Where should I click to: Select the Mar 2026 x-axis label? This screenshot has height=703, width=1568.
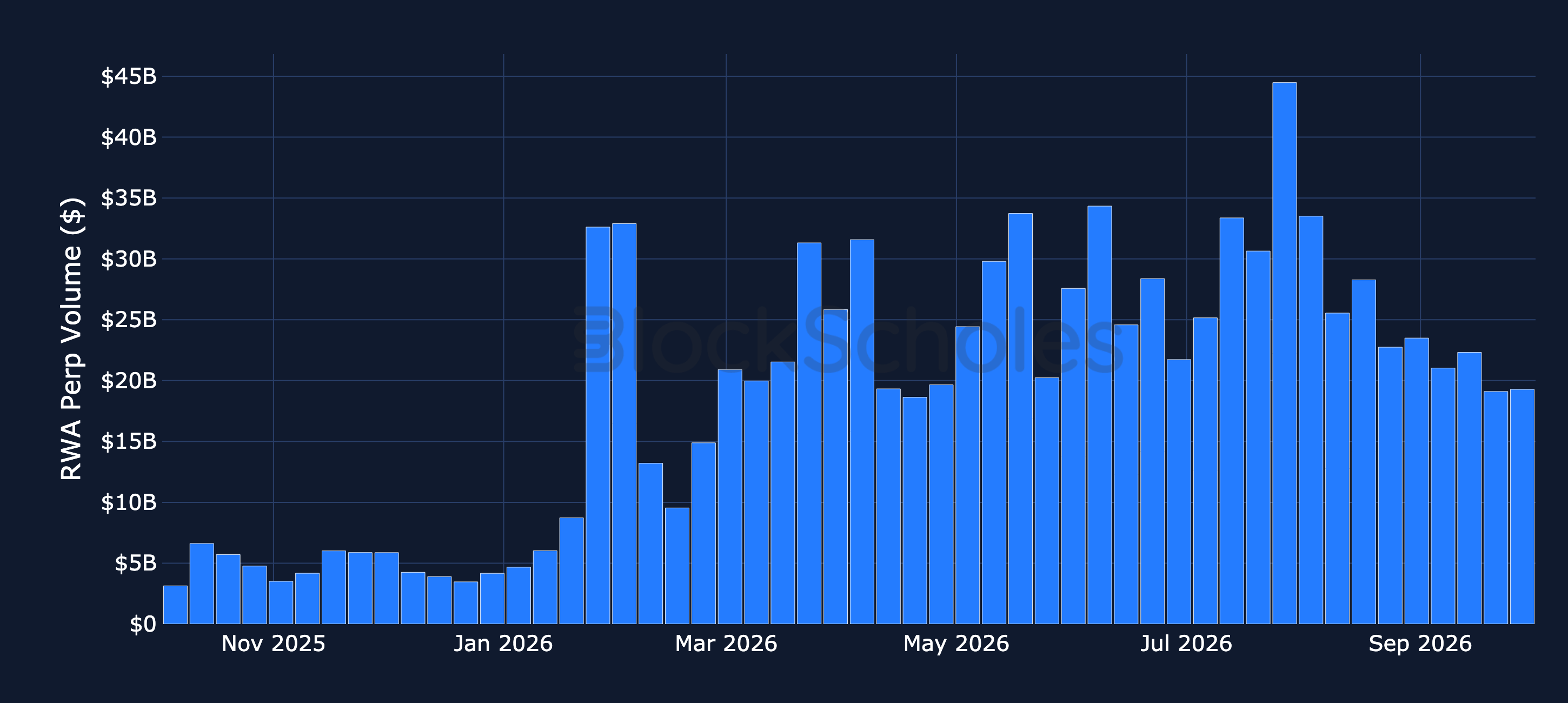[726, 644]
